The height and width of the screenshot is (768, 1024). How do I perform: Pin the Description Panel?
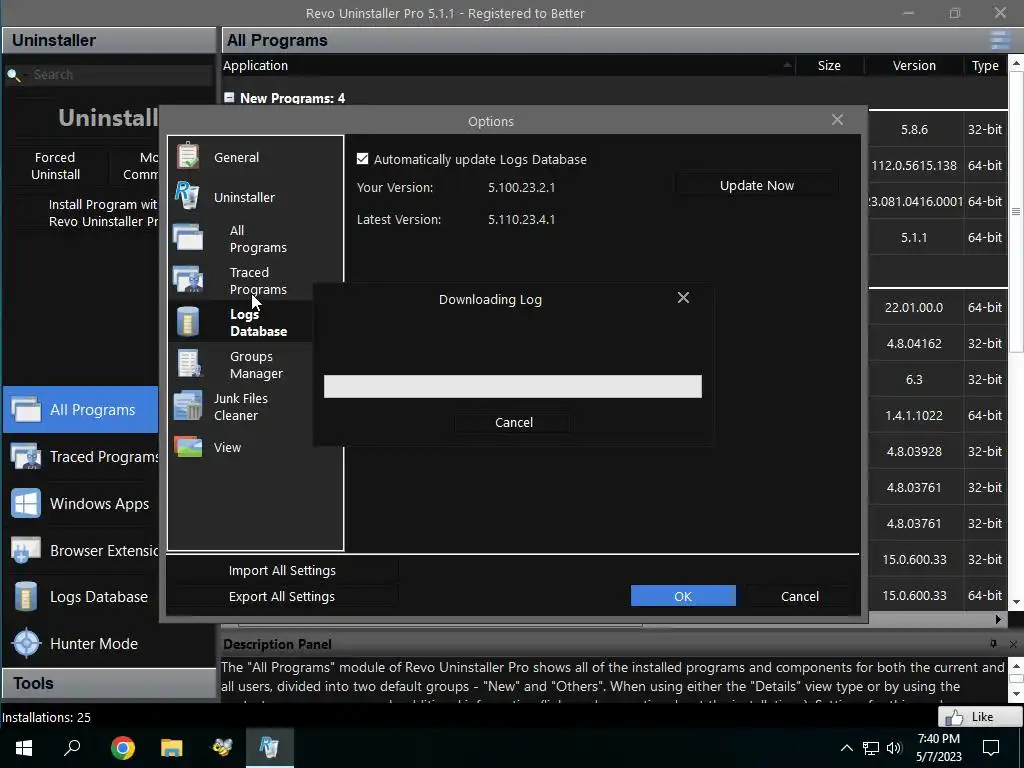point(993,644)
